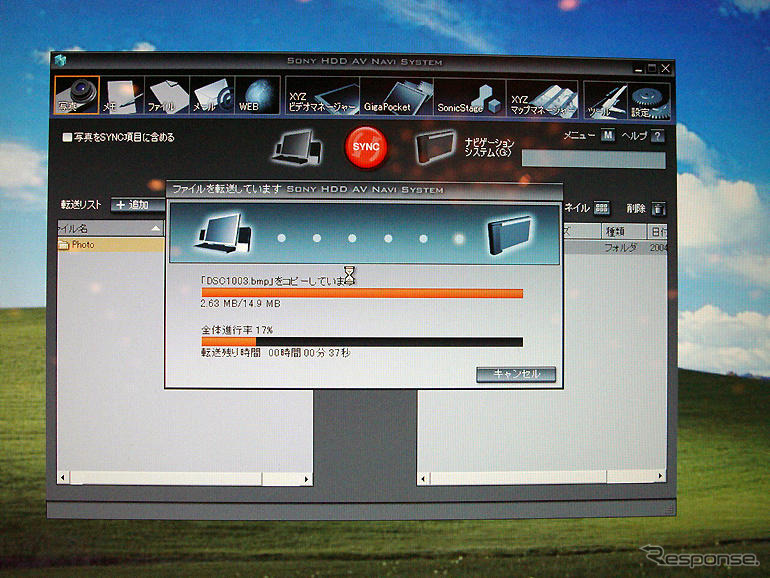Close the Sony HDD AV Navi window
Viewport: 770px width, 578px height.
[x=665, y=68]
